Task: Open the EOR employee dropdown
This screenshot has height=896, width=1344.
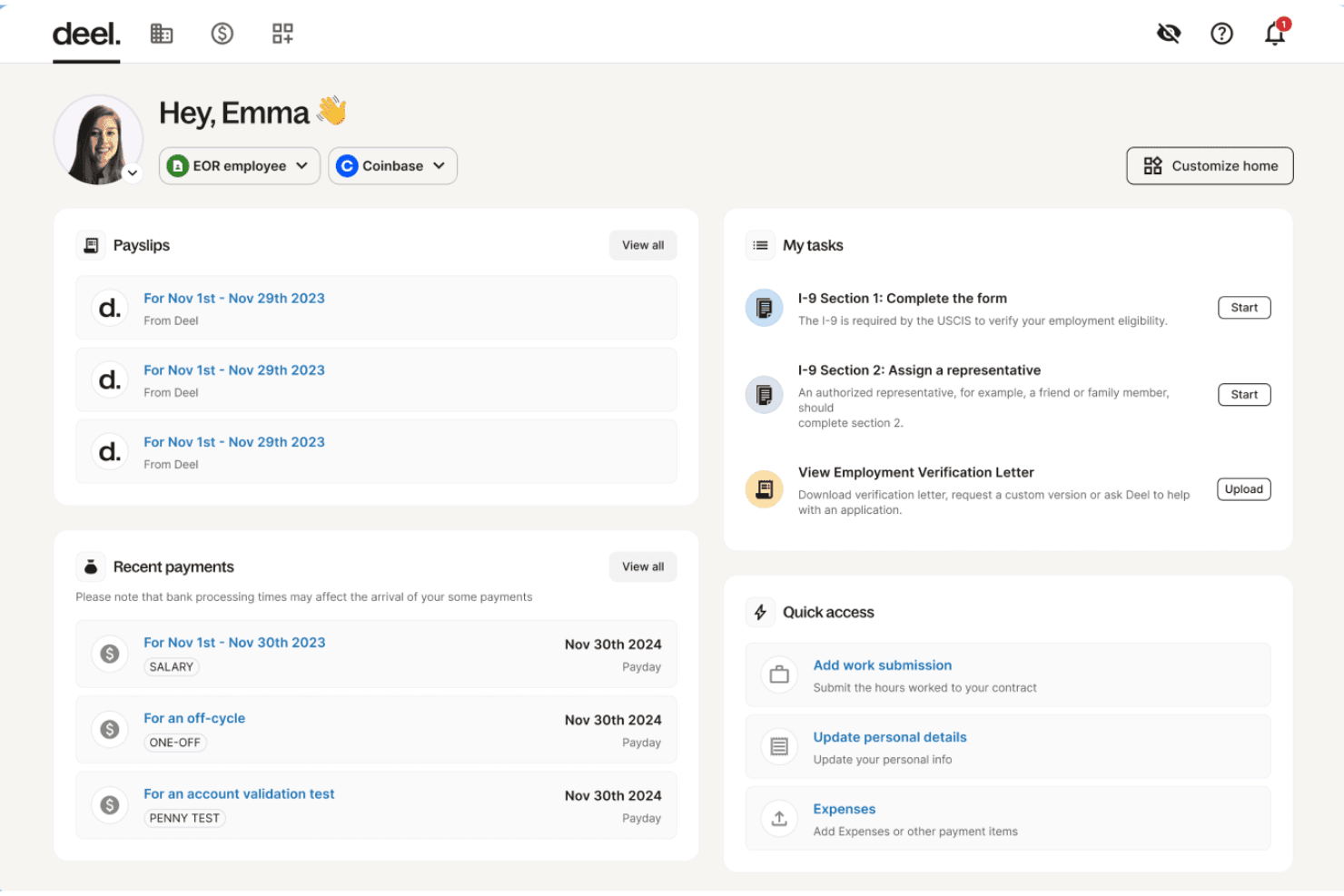Action: coord(240,166)
